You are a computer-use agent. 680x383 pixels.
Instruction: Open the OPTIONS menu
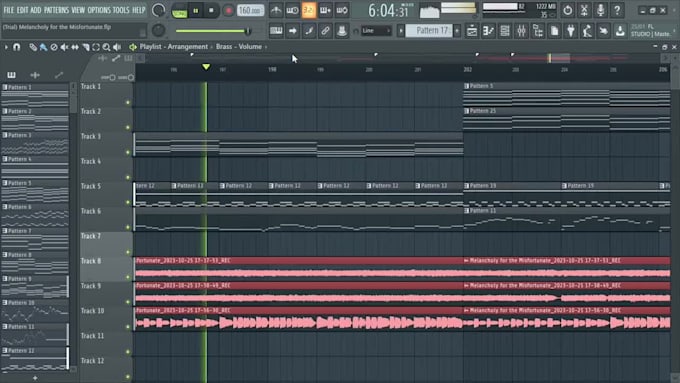pyautogui.click(x=99, y=10)
